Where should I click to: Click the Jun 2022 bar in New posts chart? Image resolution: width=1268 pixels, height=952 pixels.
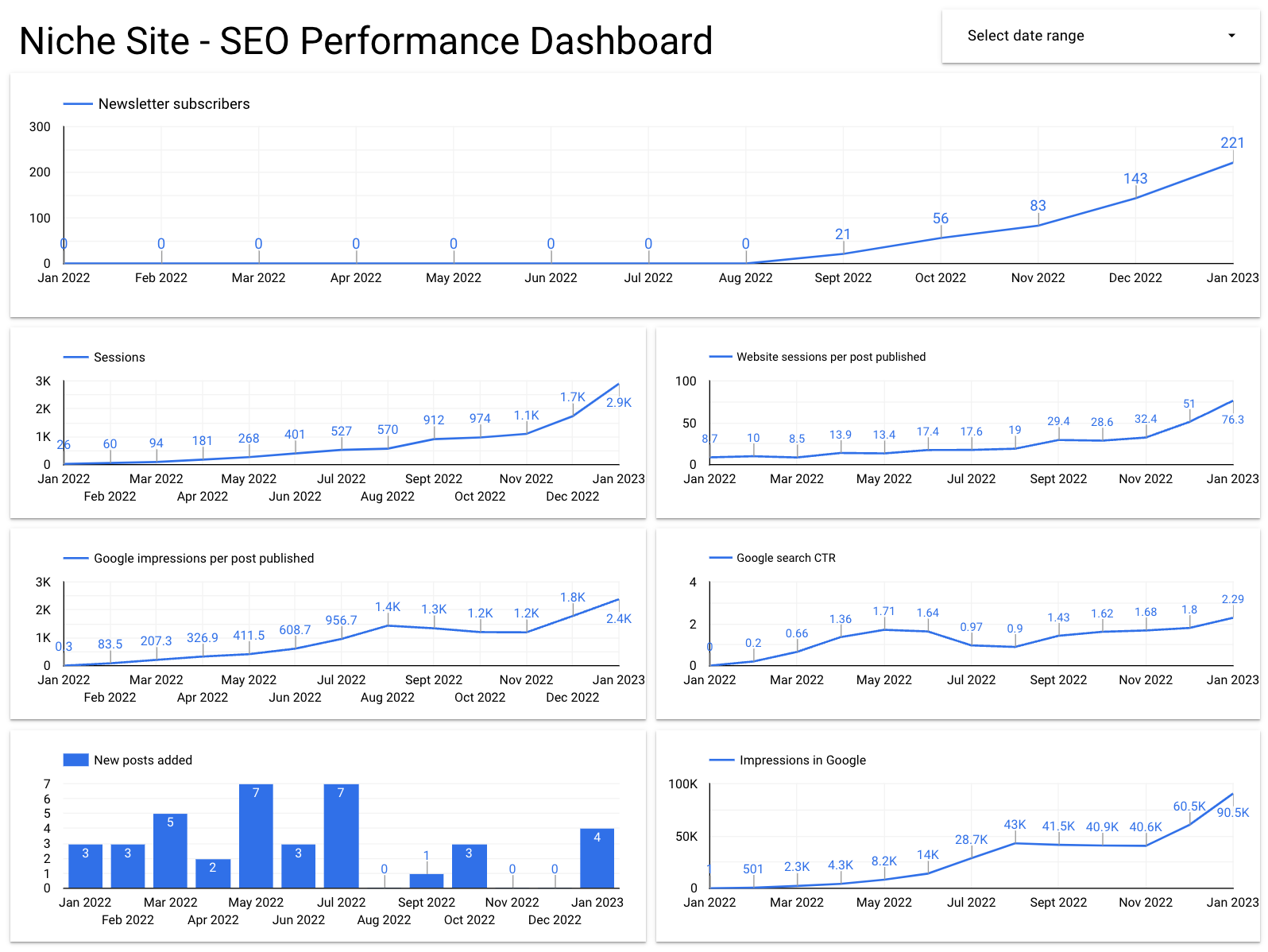click(299, 866)
